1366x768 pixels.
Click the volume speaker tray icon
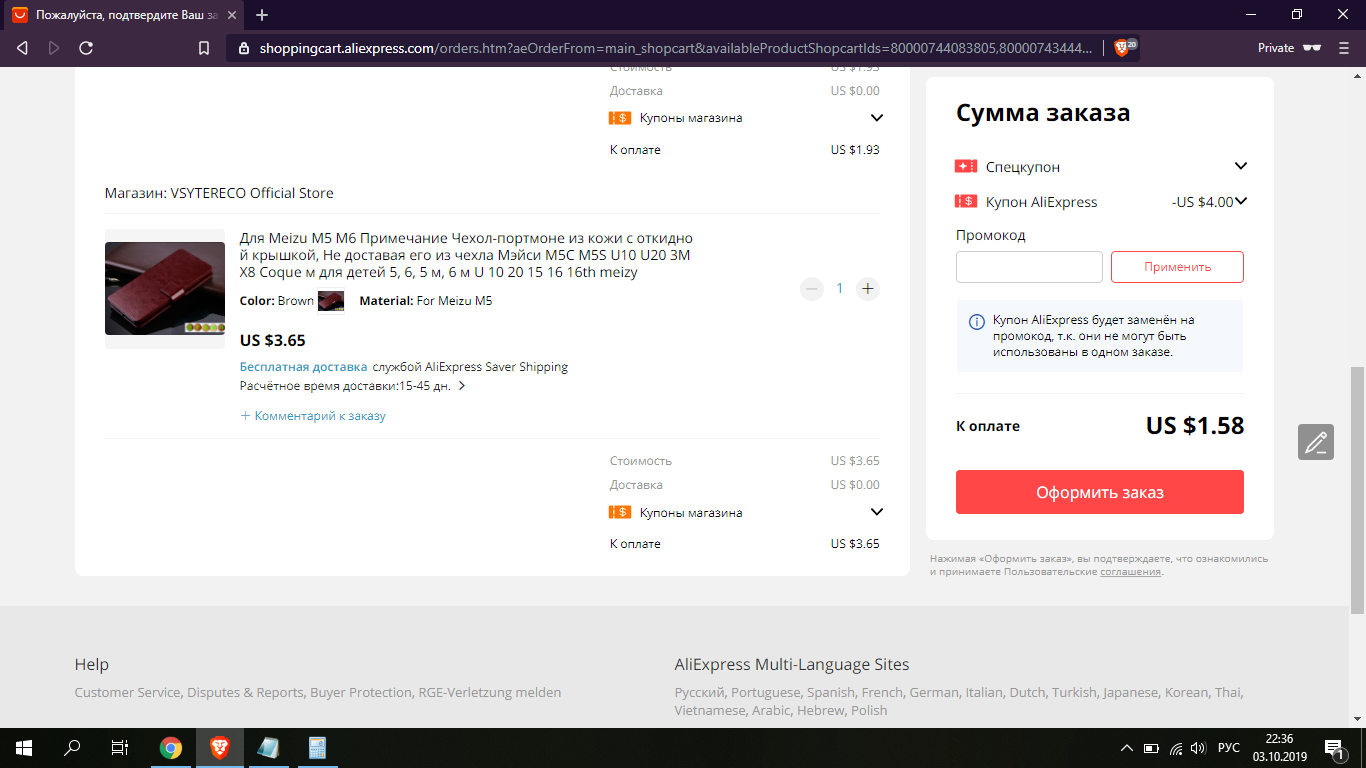[1200, 748]
